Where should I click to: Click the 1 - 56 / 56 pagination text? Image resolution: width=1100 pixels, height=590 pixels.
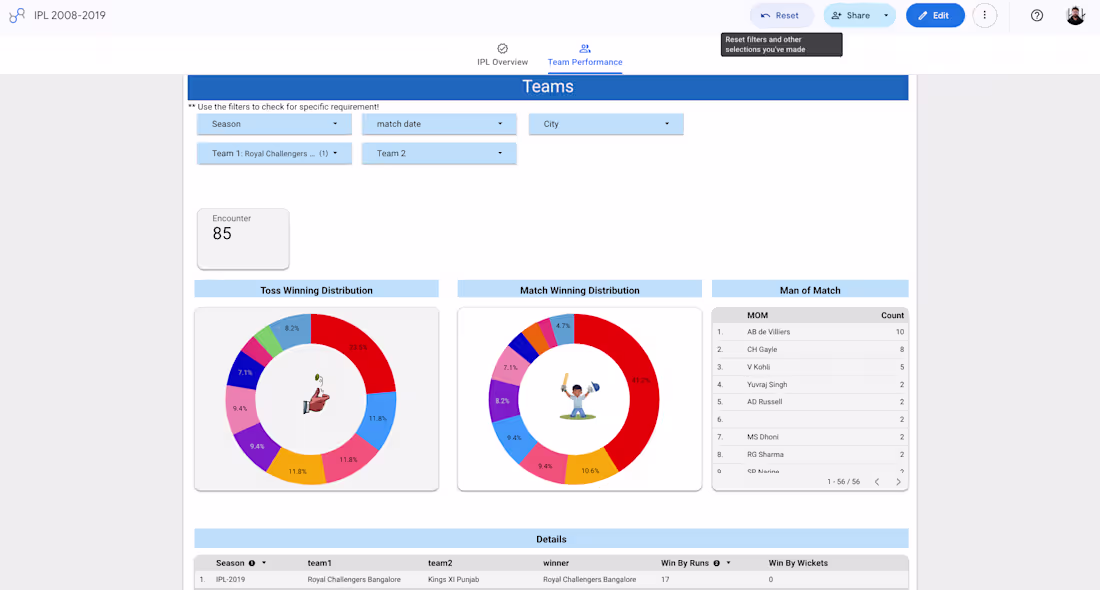tap(843, 481)
